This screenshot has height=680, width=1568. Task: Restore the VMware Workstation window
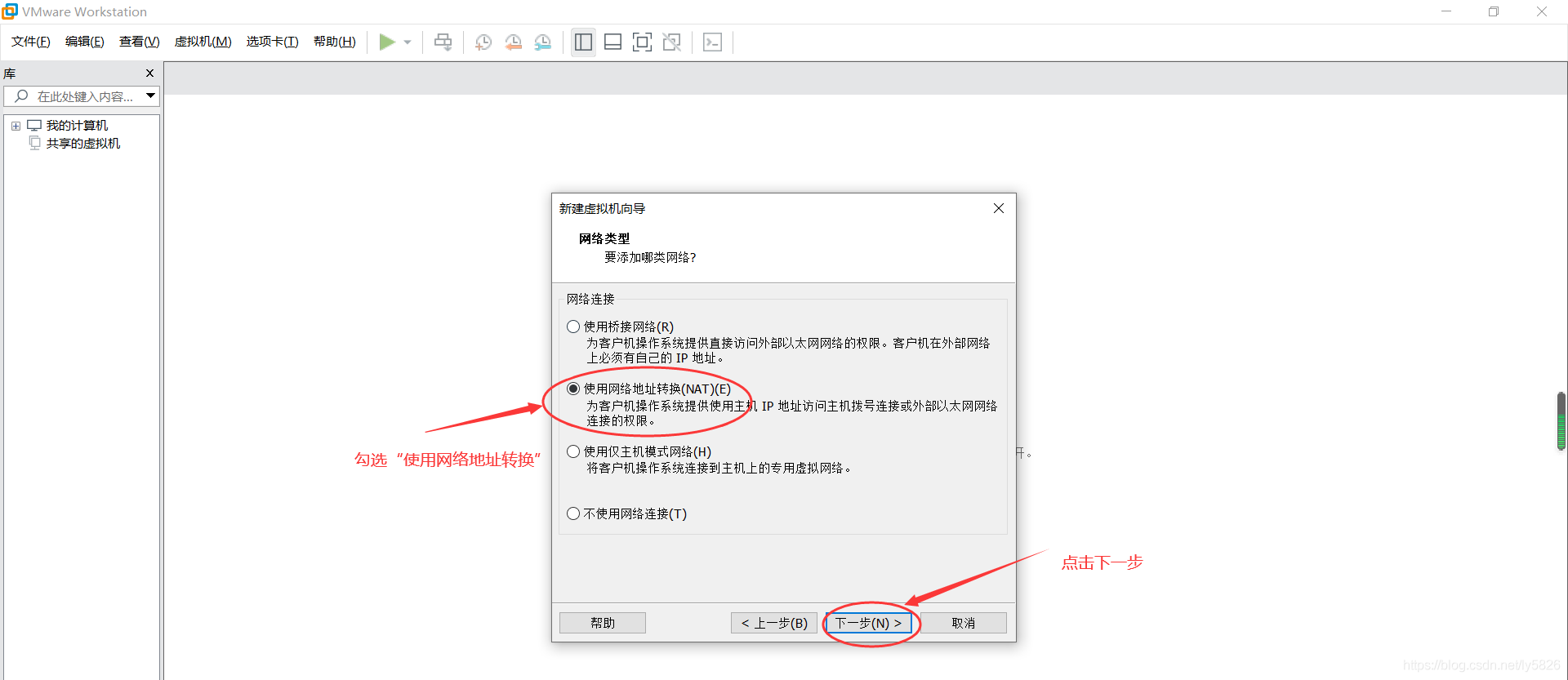tap(1494, 11)
